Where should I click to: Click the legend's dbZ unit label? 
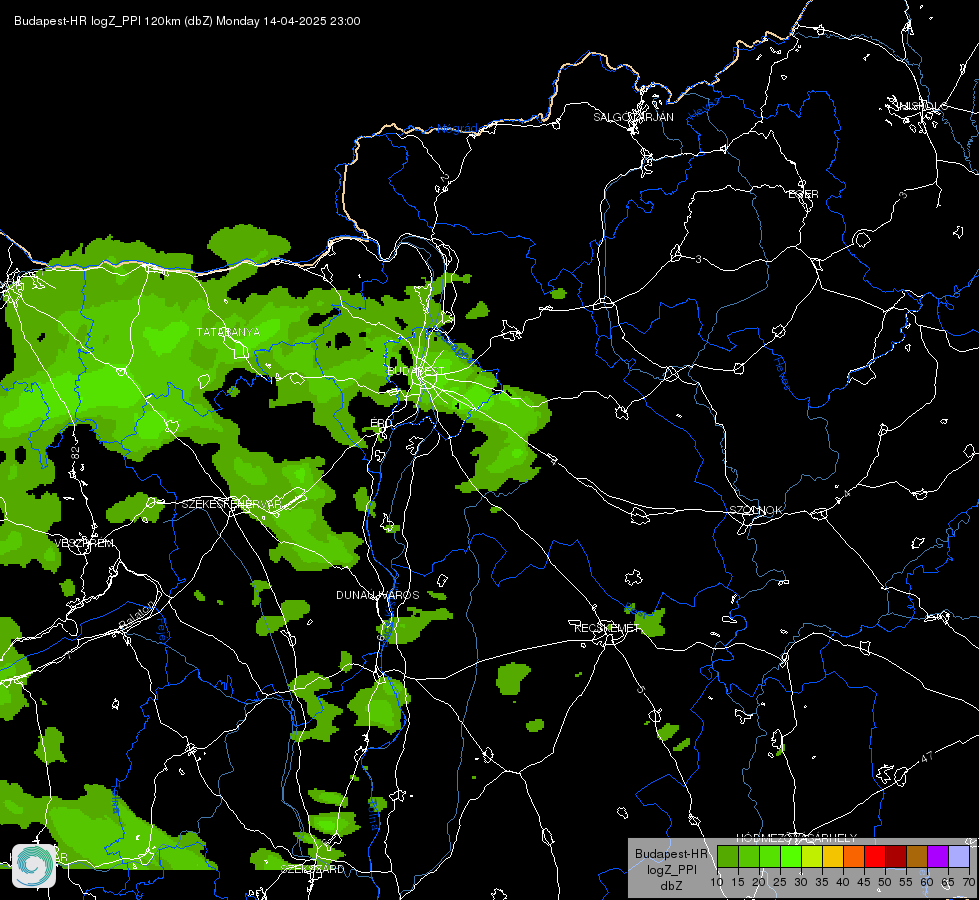coord(672,885)
